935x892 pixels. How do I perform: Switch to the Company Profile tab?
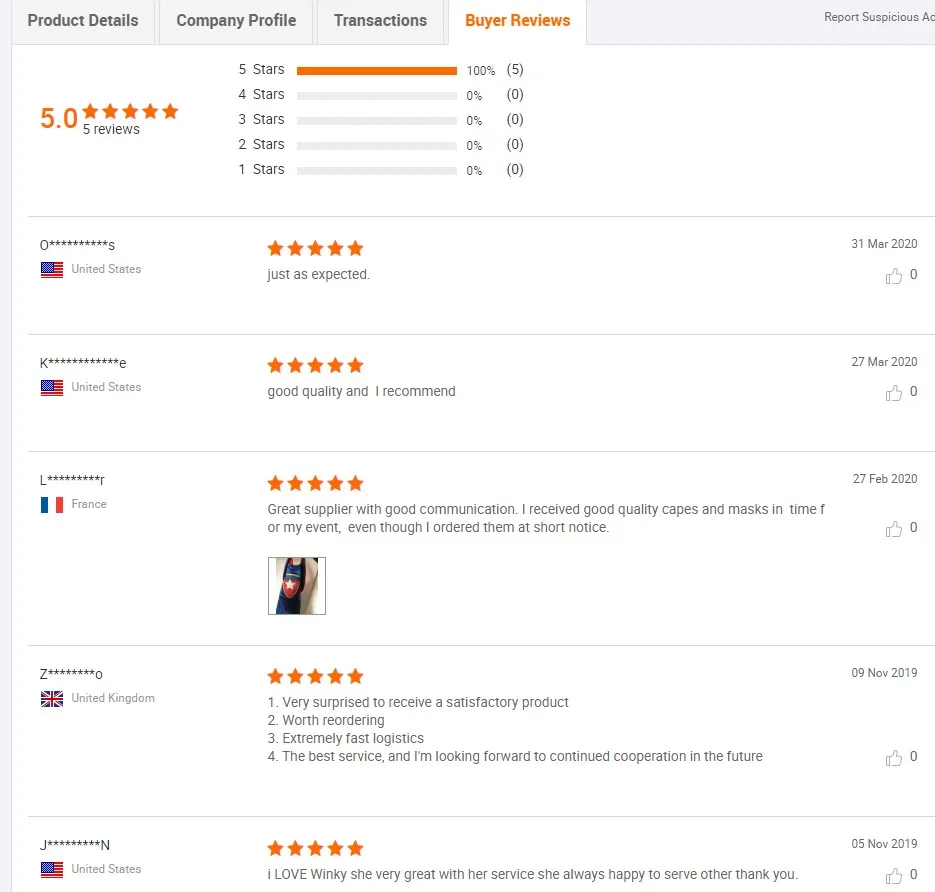click(x=236, y=21)
